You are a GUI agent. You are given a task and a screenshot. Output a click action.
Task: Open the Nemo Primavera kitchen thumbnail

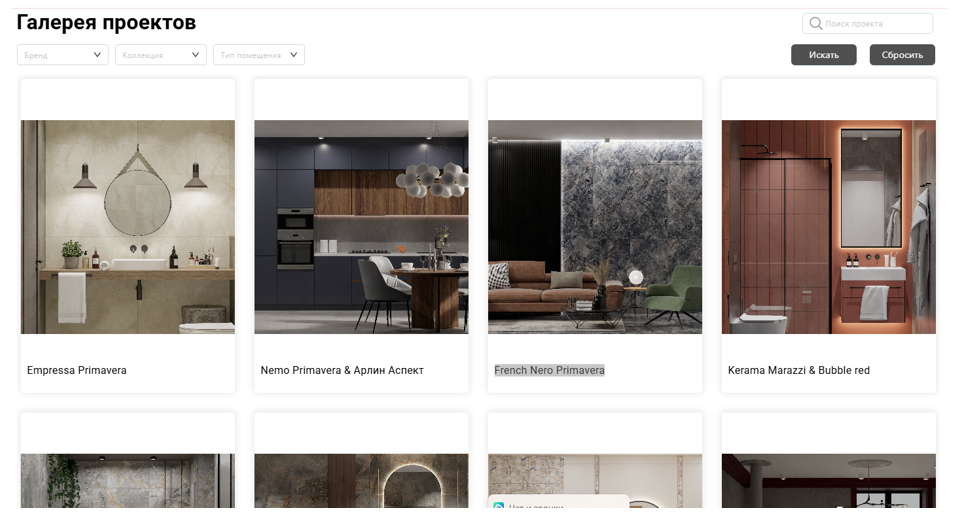tap(361, 227)
